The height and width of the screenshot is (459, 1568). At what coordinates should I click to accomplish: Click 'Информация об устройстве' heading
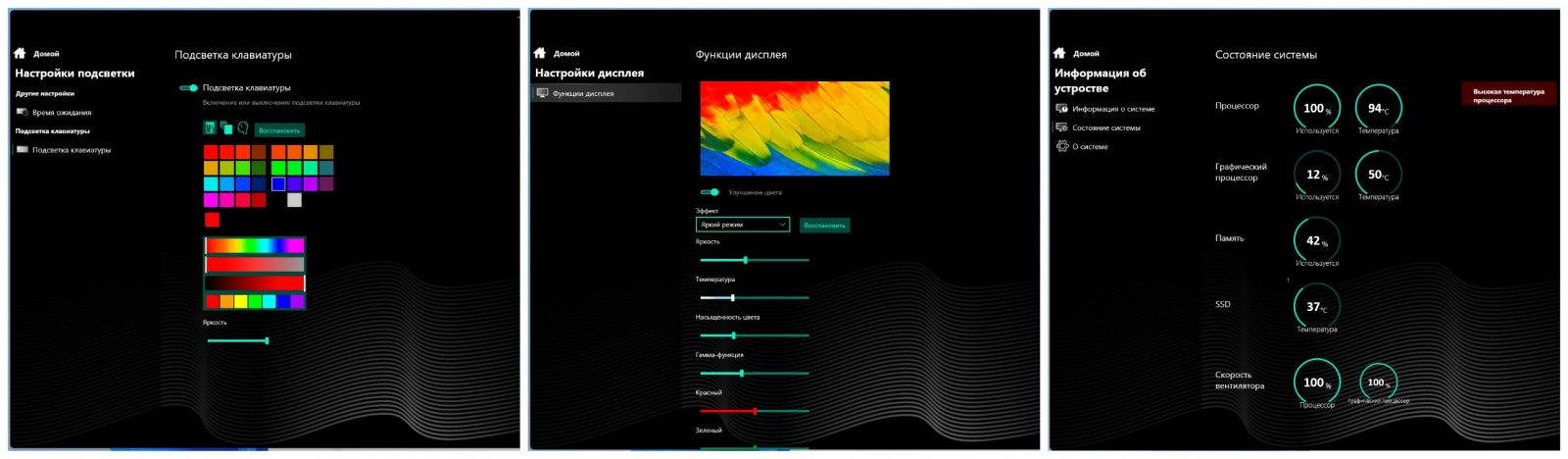1100,80
